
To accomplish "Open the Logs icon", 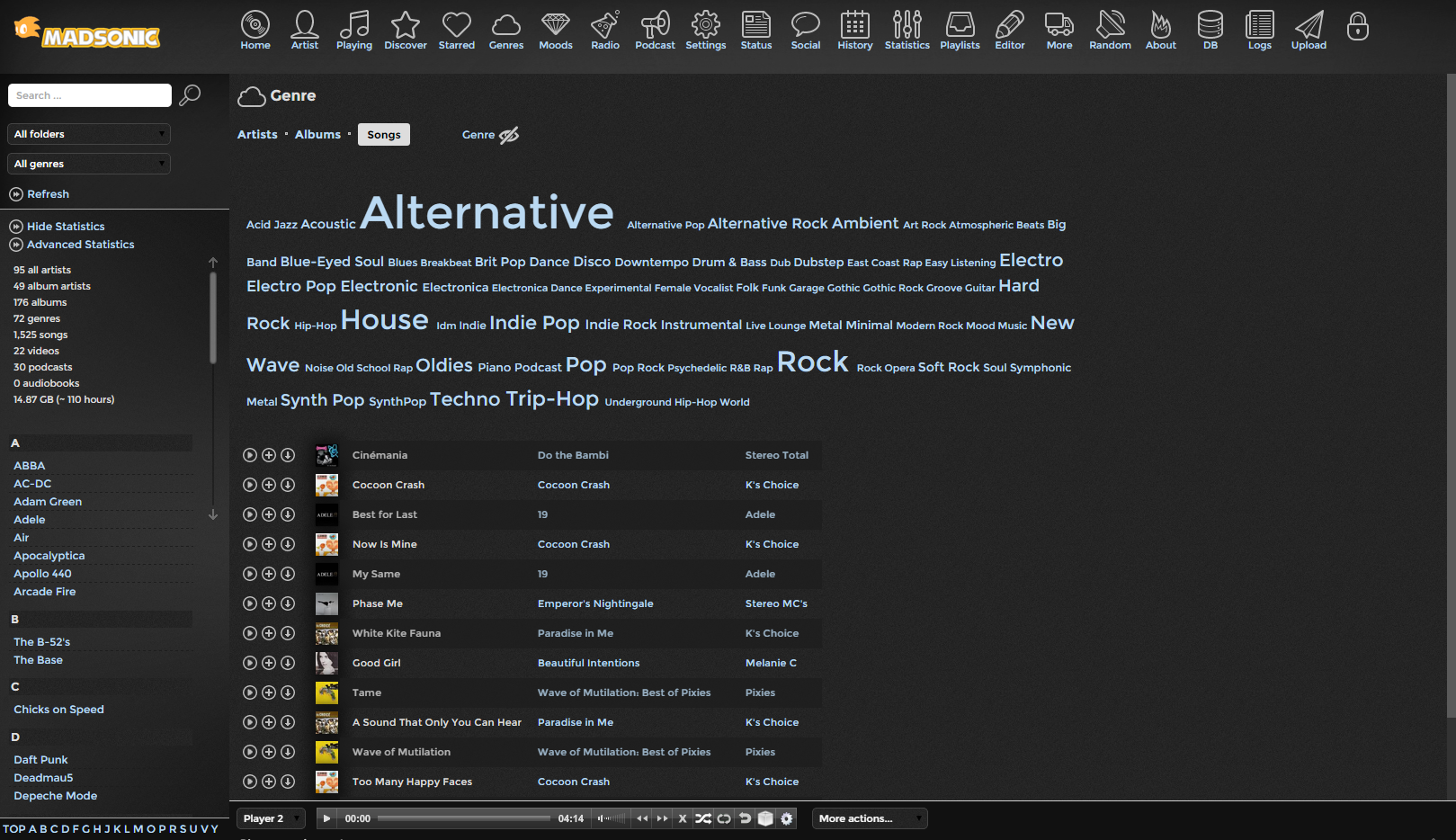I will click(x=1260, y=31).
